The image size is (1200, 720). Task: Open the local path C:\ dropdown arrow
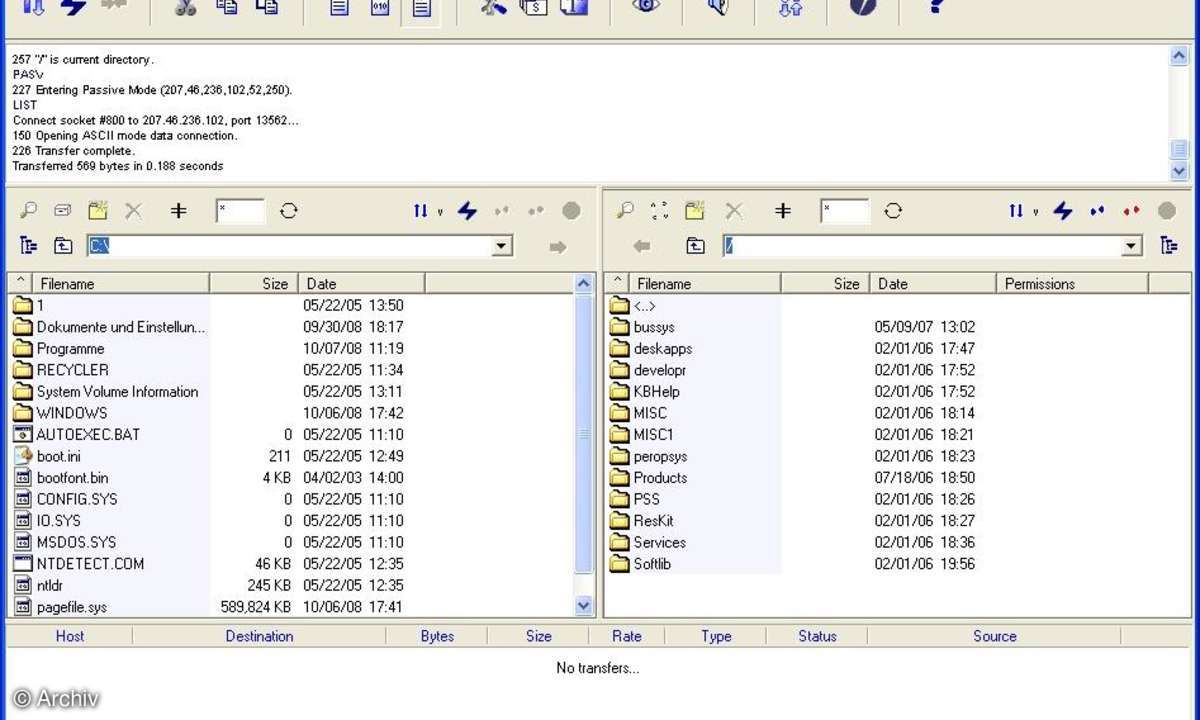pos(502,246)
